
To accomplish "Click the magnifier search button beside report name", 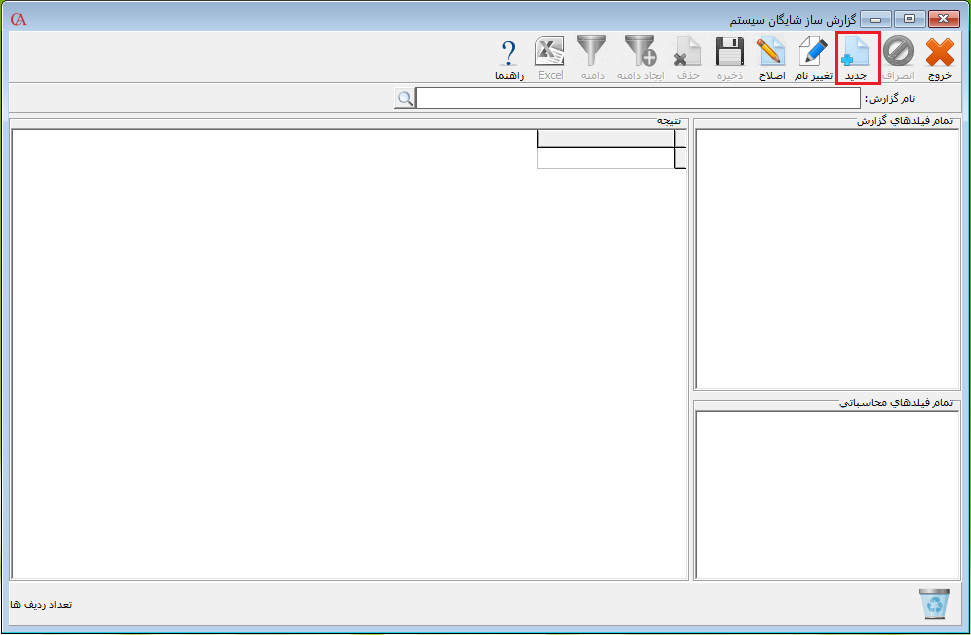I will 404,98.
